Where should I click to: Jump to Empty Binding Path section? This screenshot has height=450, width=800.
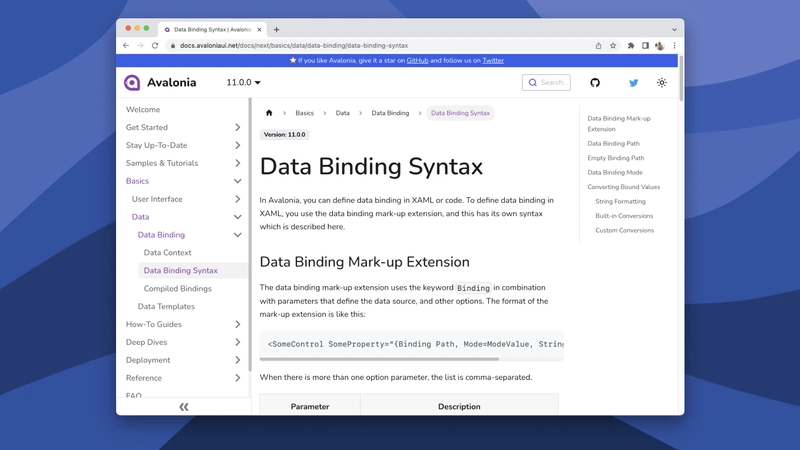616,158
